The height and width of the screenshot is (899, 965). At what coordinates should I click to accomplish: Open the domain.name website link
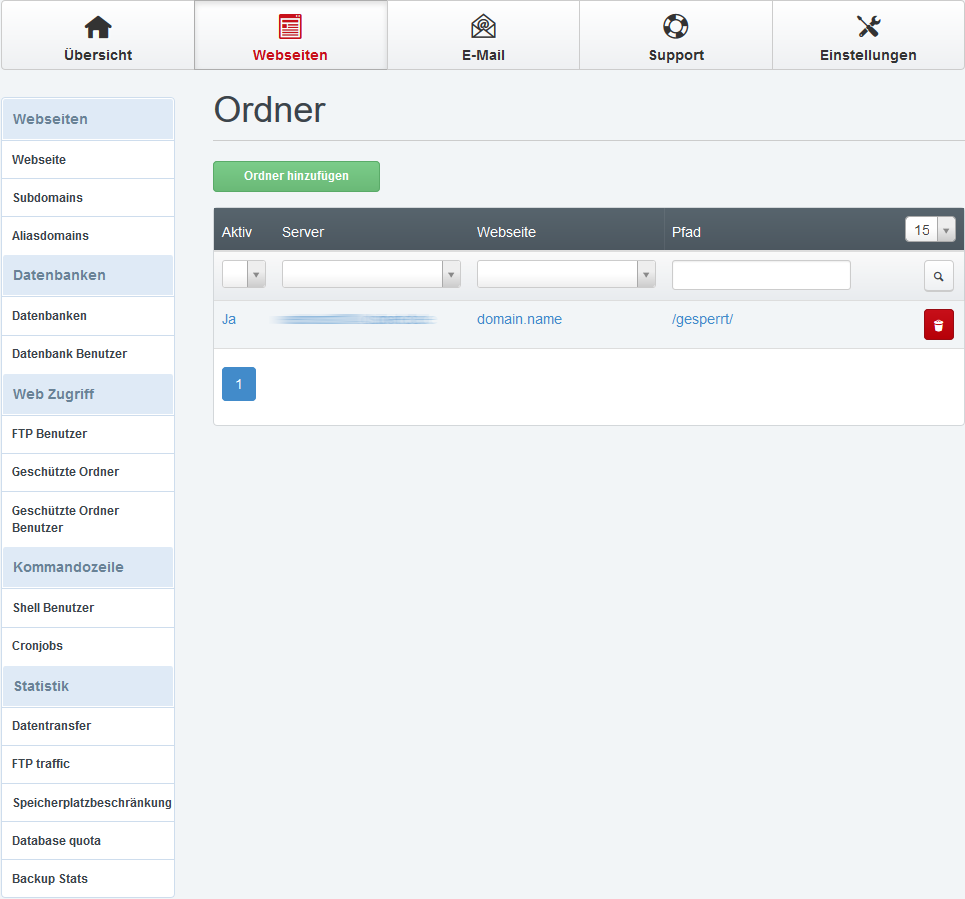pos(519,320)
